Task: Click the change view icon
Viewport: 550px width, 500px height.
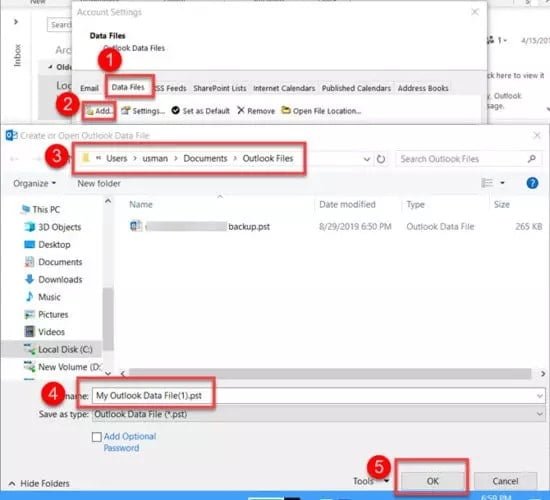Action: click(x=487, y=183)
